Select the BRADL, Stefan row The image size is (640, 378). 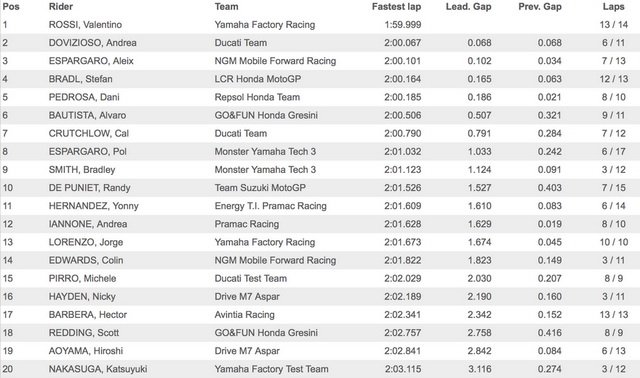(320, 79)
